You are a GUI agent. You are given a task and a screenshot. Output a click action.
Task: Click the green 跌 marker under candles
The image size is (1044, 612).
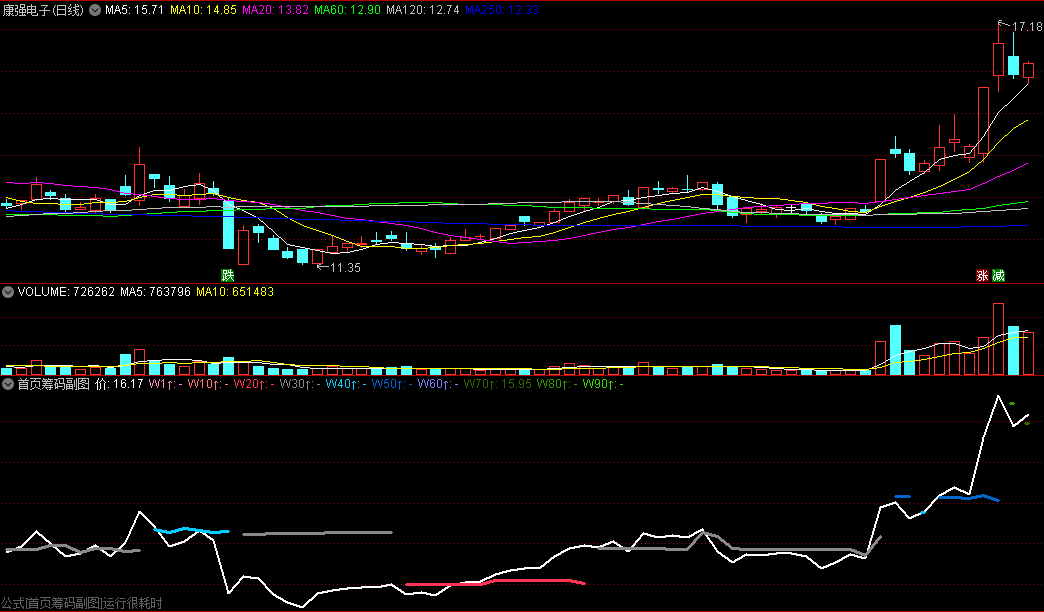(x=228, y=276)
